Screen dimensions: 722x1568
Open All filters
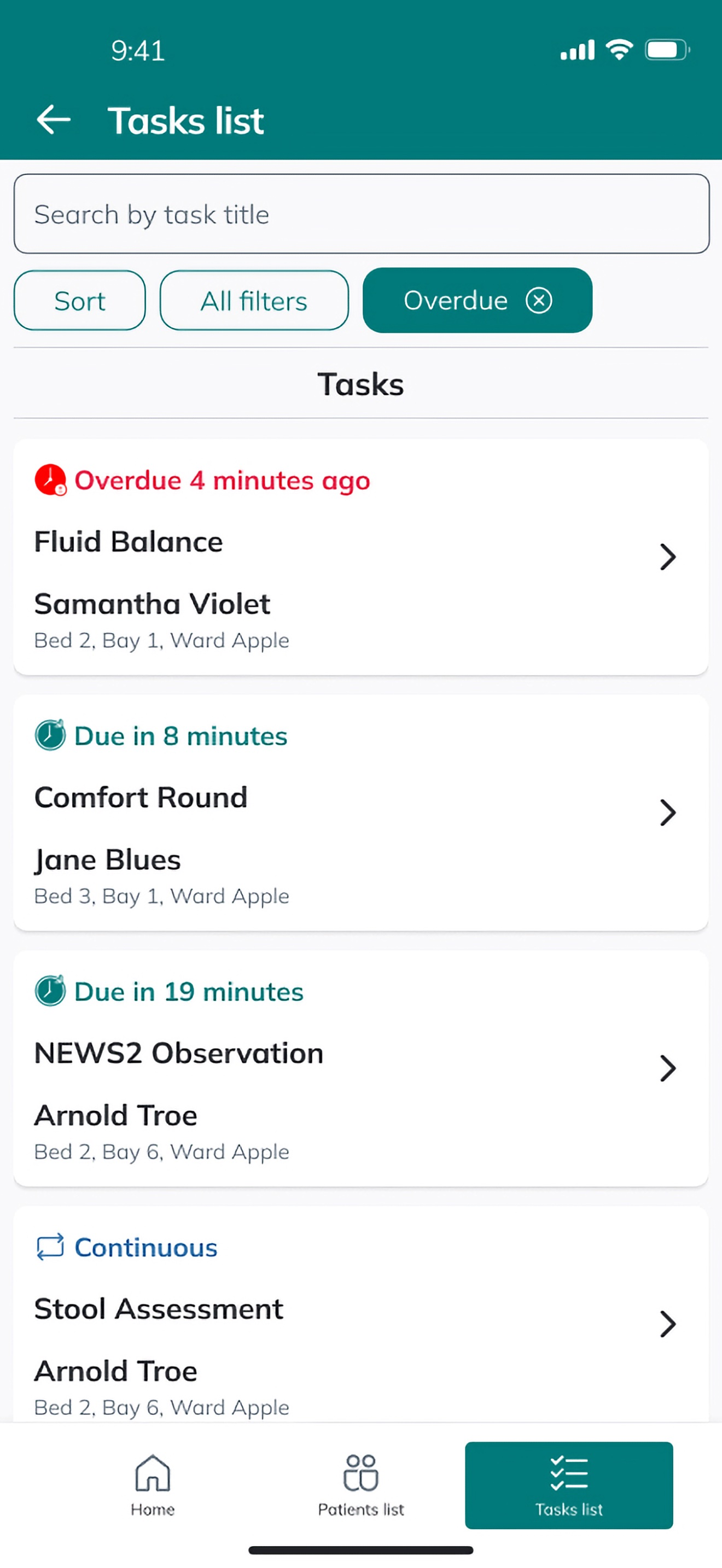click(x=254, y=300)
